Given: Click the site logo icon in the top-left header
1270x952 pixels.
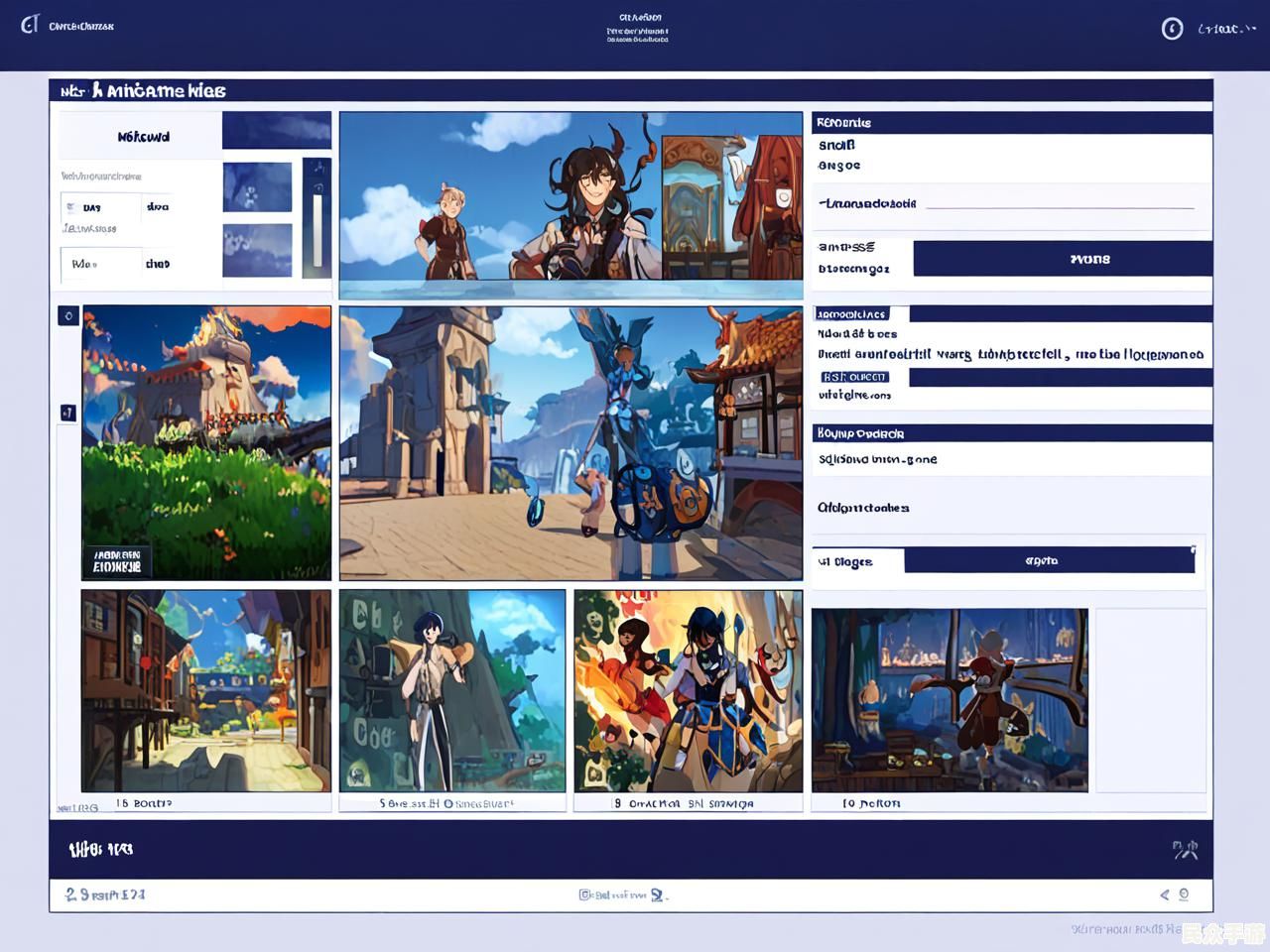Looking at the screenshot, I should 30,25.
